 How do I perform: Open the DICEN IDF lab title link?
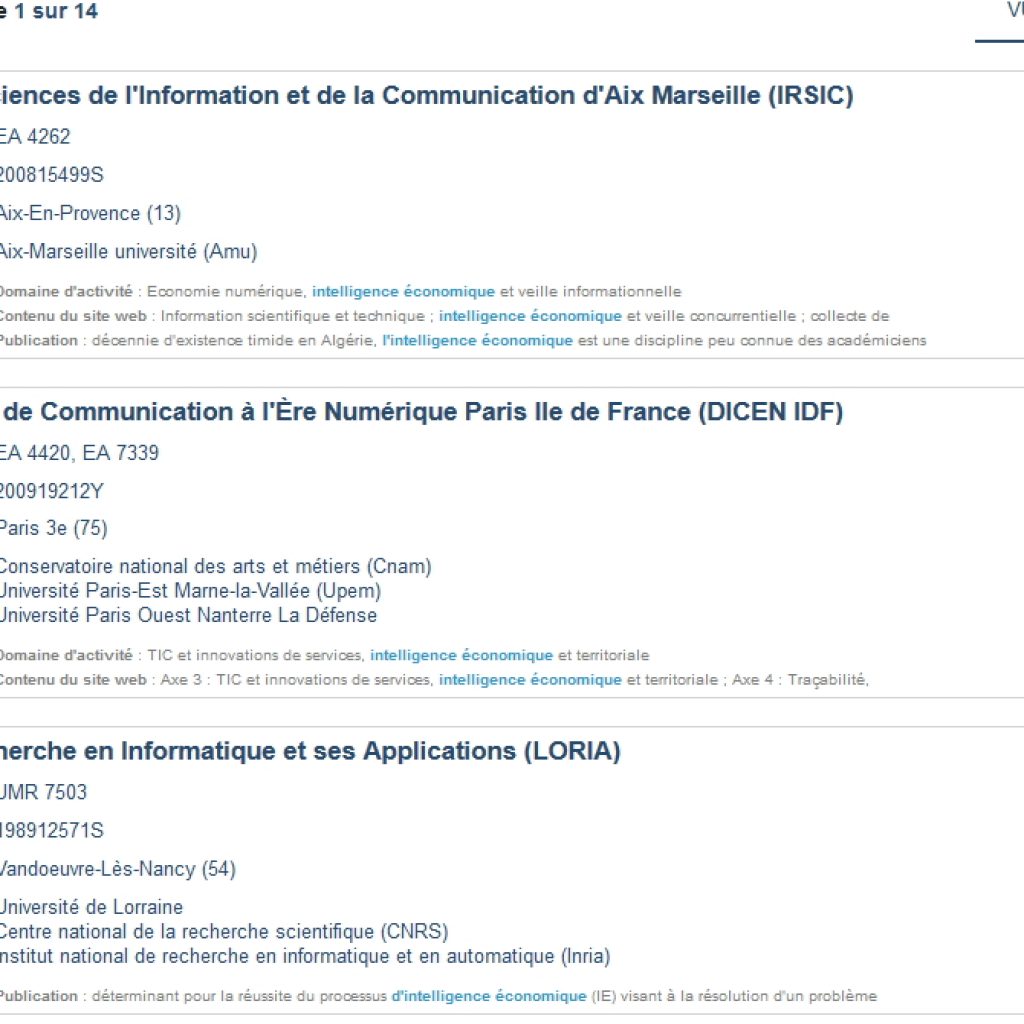coord(421,412)
